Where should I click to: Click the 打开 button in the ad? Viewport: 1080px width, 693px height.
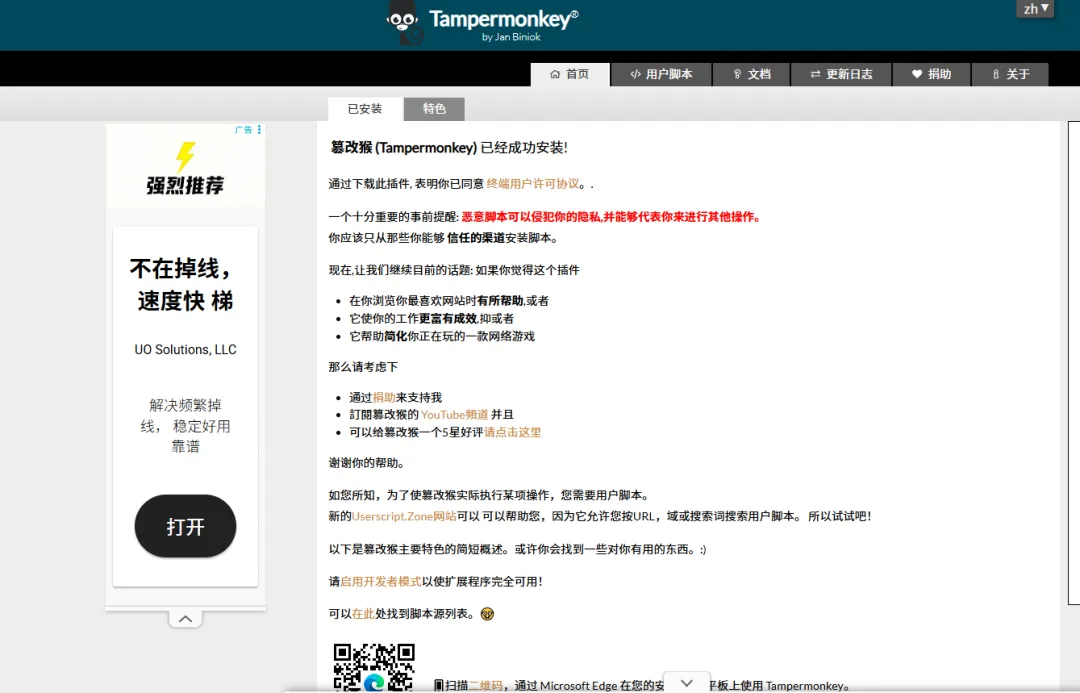[x=185, y=526]
